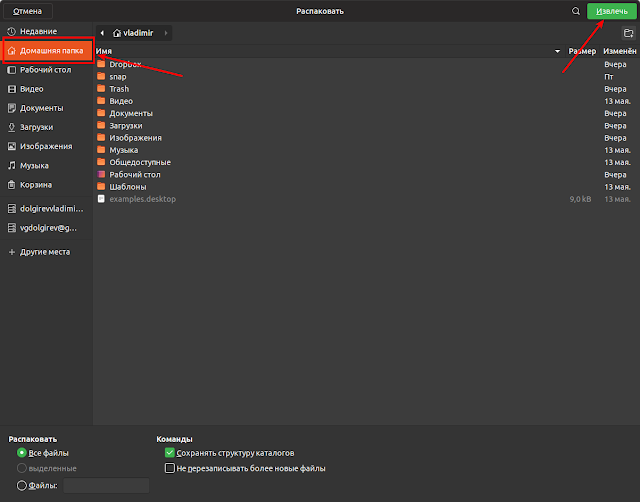Select the выделенные radio button
The width and height of the screenshot is (640, 502).
[22, 468]
